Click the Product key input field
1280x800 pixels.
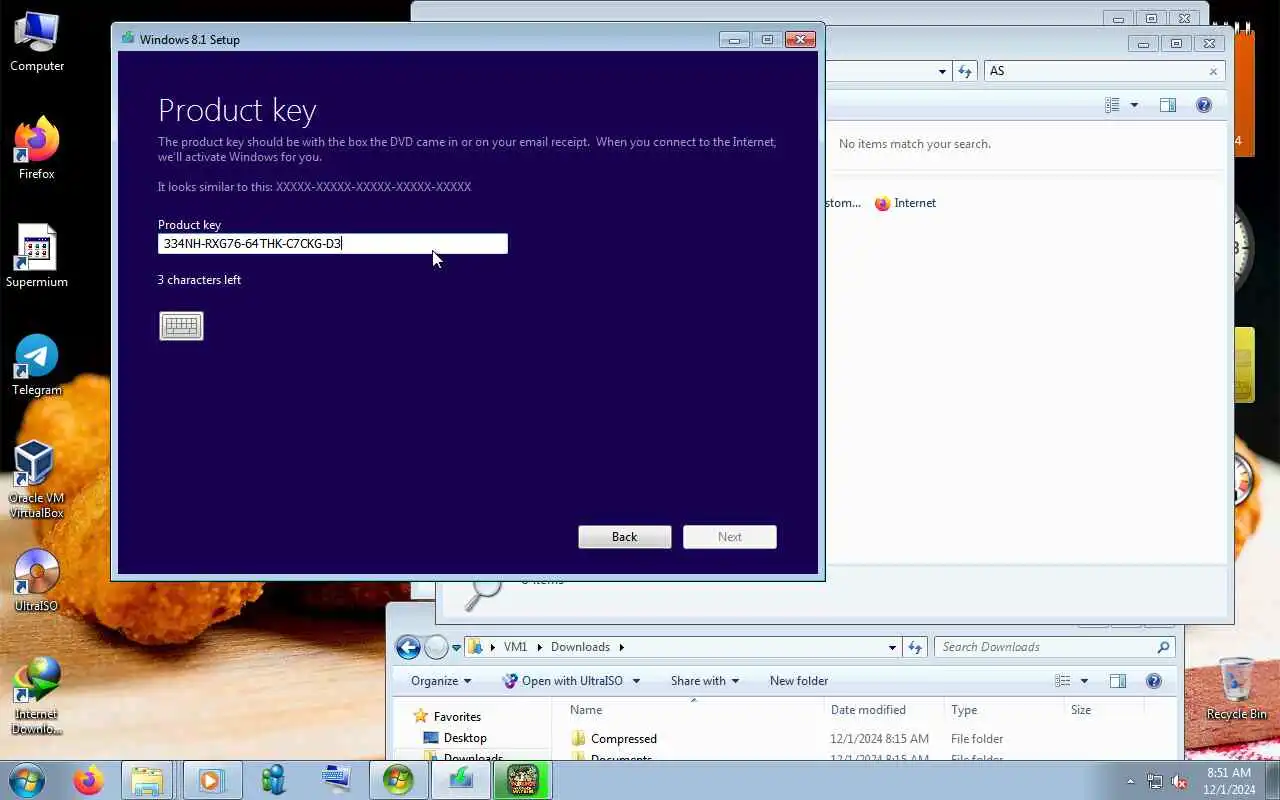pyautogui.click(x=333, y=244)
